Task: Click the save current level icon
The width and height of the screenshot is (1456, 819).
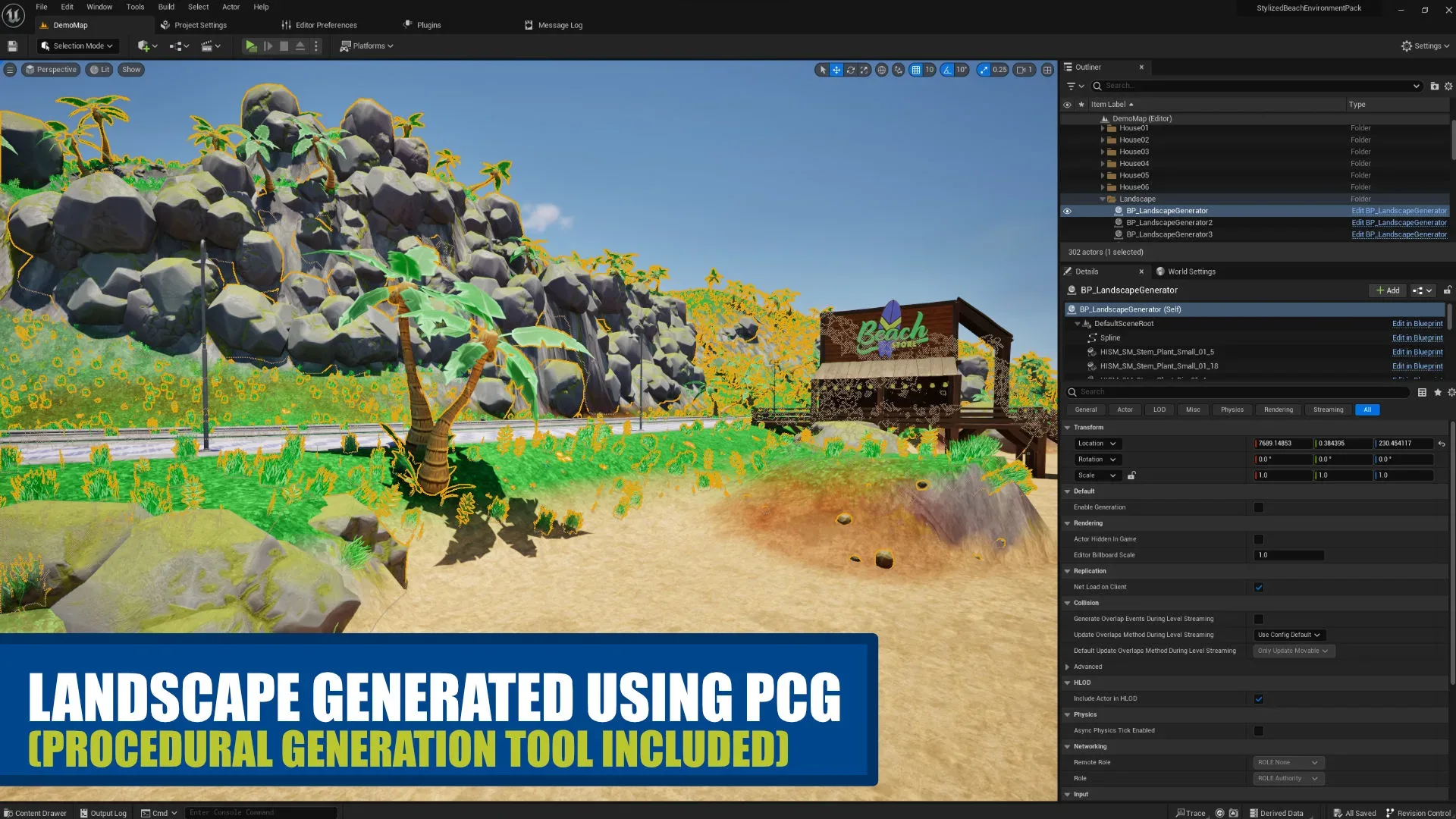Action: 12,46
